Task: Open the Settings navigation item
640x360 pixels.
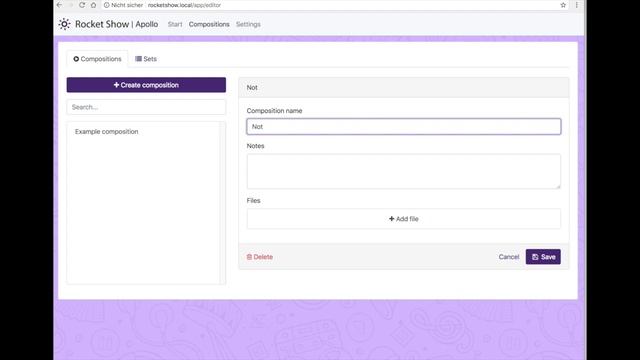Action: pyautogui.click(x=248, y=24)
